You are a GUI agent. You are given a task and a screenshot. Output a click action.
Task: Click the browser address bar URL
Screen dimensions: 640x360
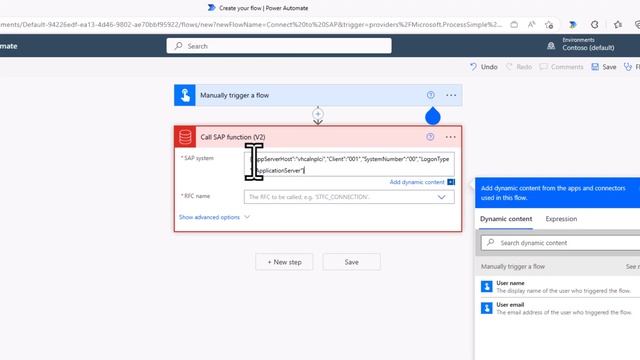point(251,24)
